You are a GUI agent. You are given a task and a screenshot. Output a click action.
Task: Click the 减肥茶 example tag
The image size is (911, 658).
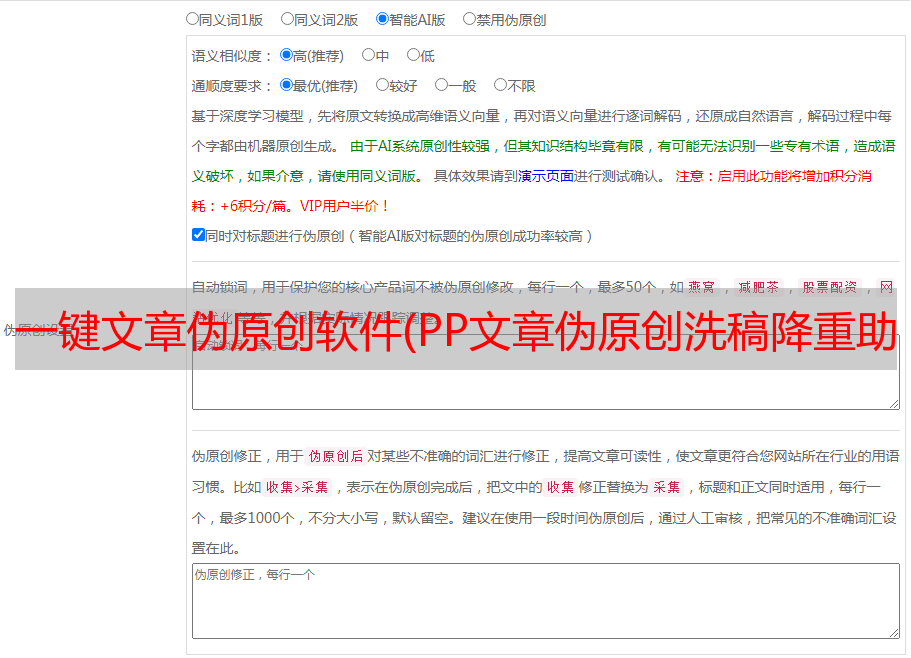758,287
